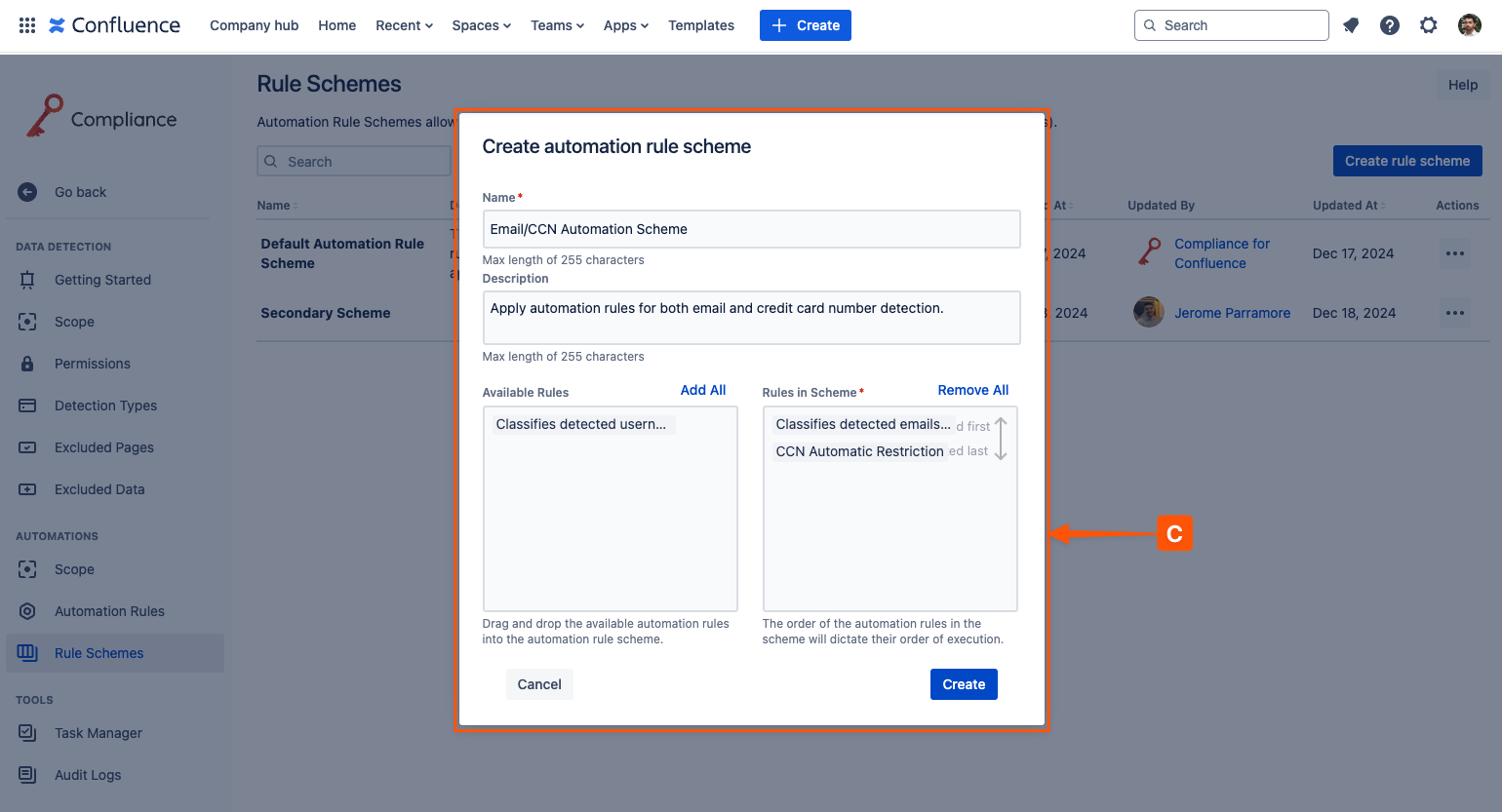1502x812 pixels.
Task: Open the Apps dropdown menu
Action: point(624,25)
